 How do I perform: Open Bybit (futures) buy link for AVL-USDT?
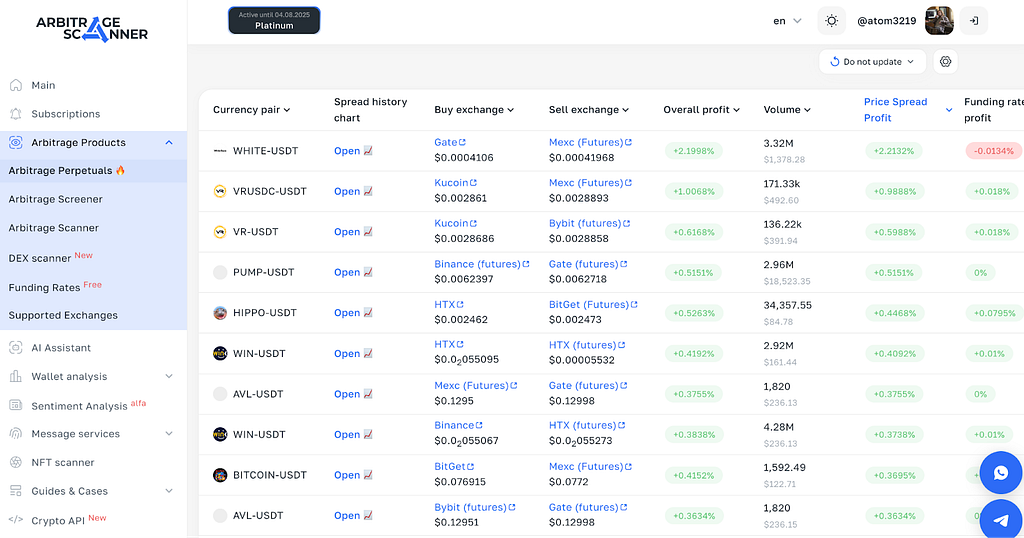click(x=475, y=507)
